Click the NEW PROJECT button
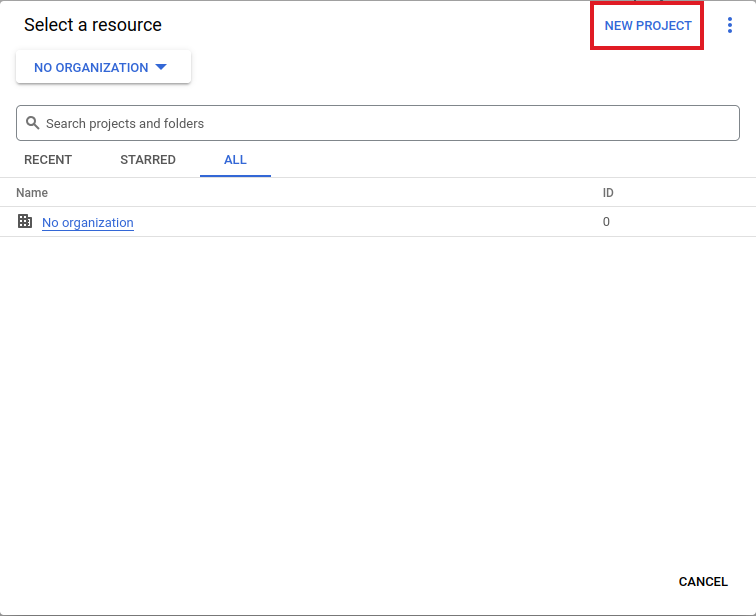 [648, 26]
